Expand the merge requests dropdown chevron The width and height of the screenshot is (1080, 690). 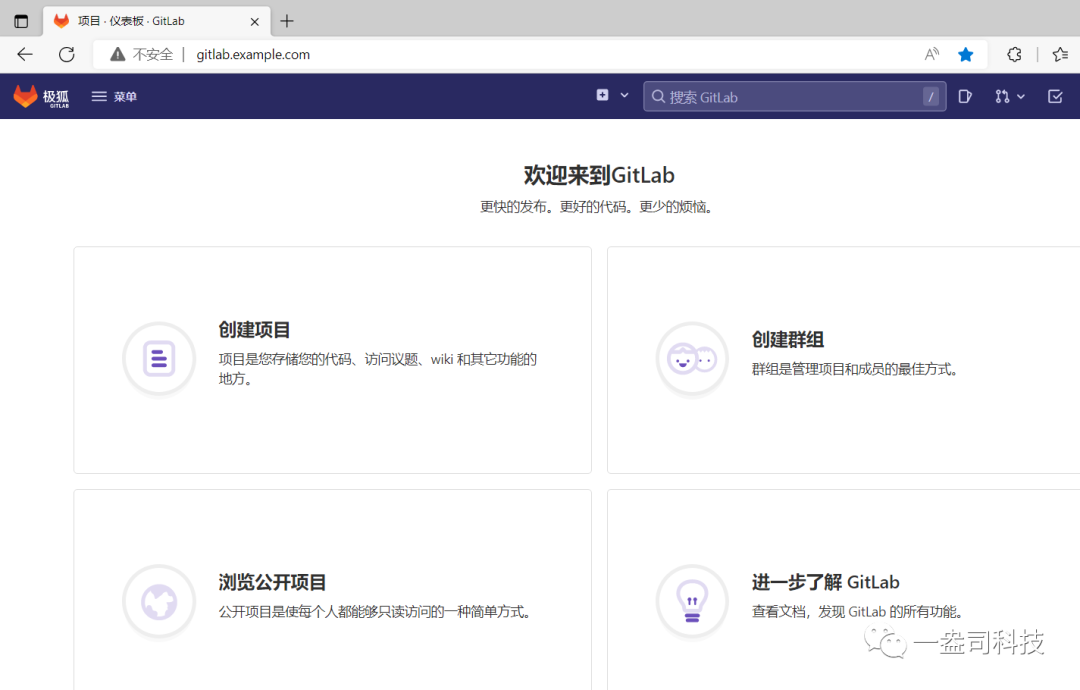1021,97
